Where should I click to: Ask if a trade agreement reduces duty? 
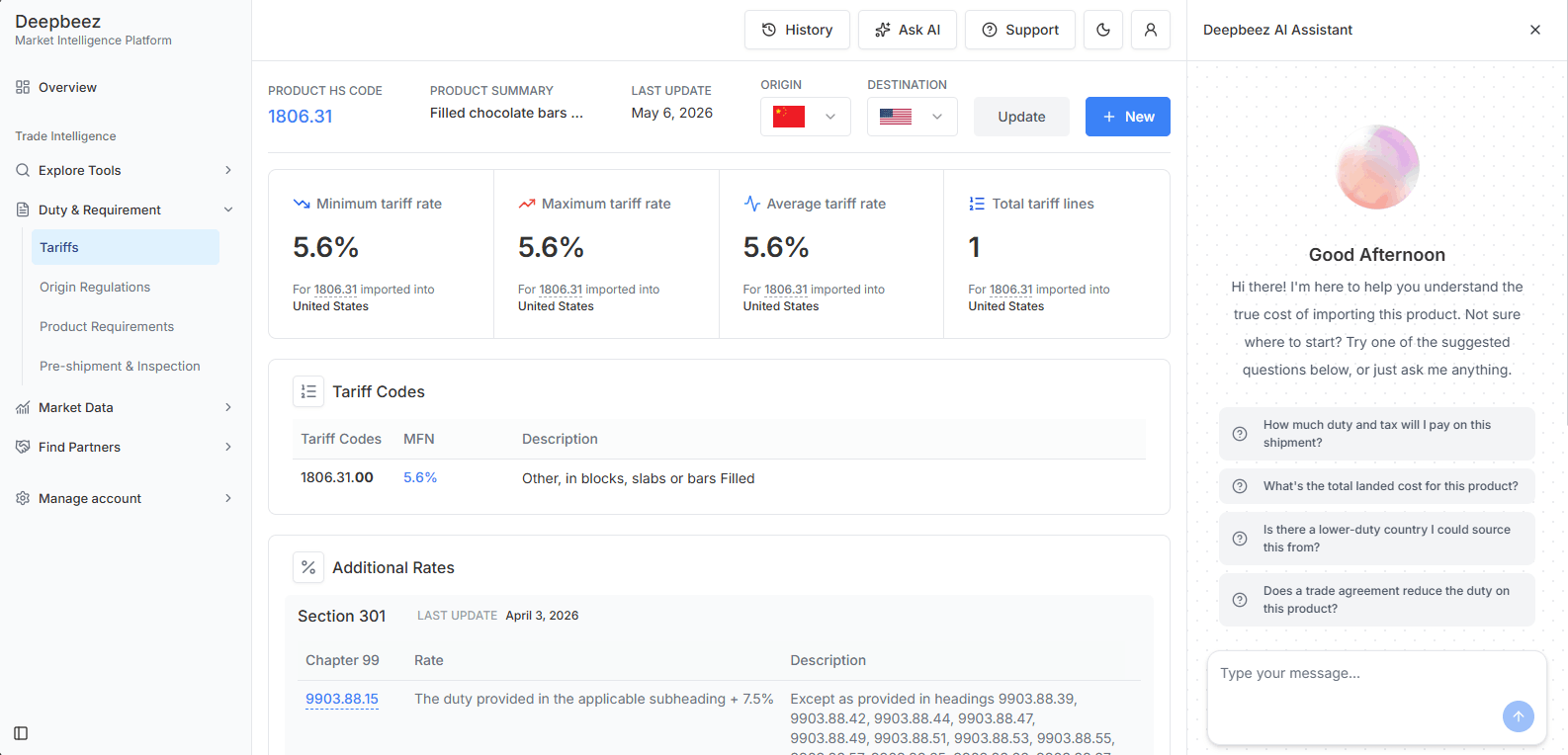tap(1377, 600)
